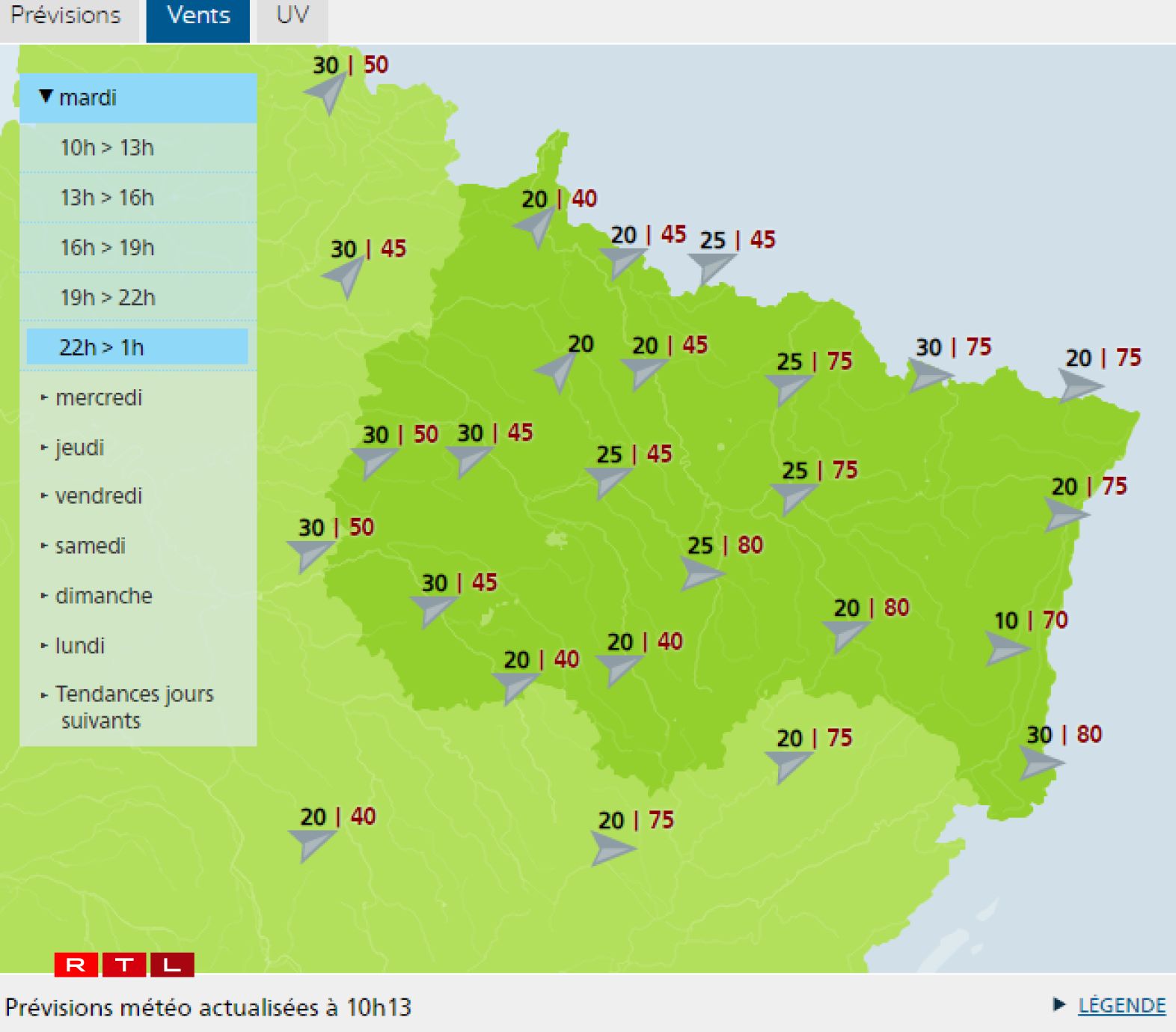Click wind arrow labeled 10 | 70

coord(1005,648)
